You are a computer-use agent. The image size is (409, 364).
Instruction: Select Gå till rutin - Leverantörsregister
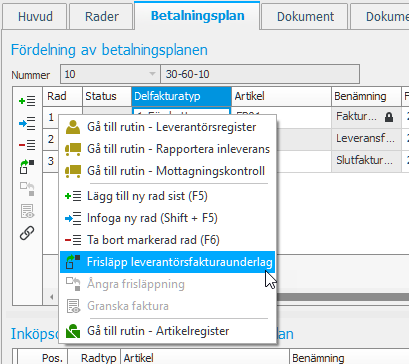click(168, 127)
